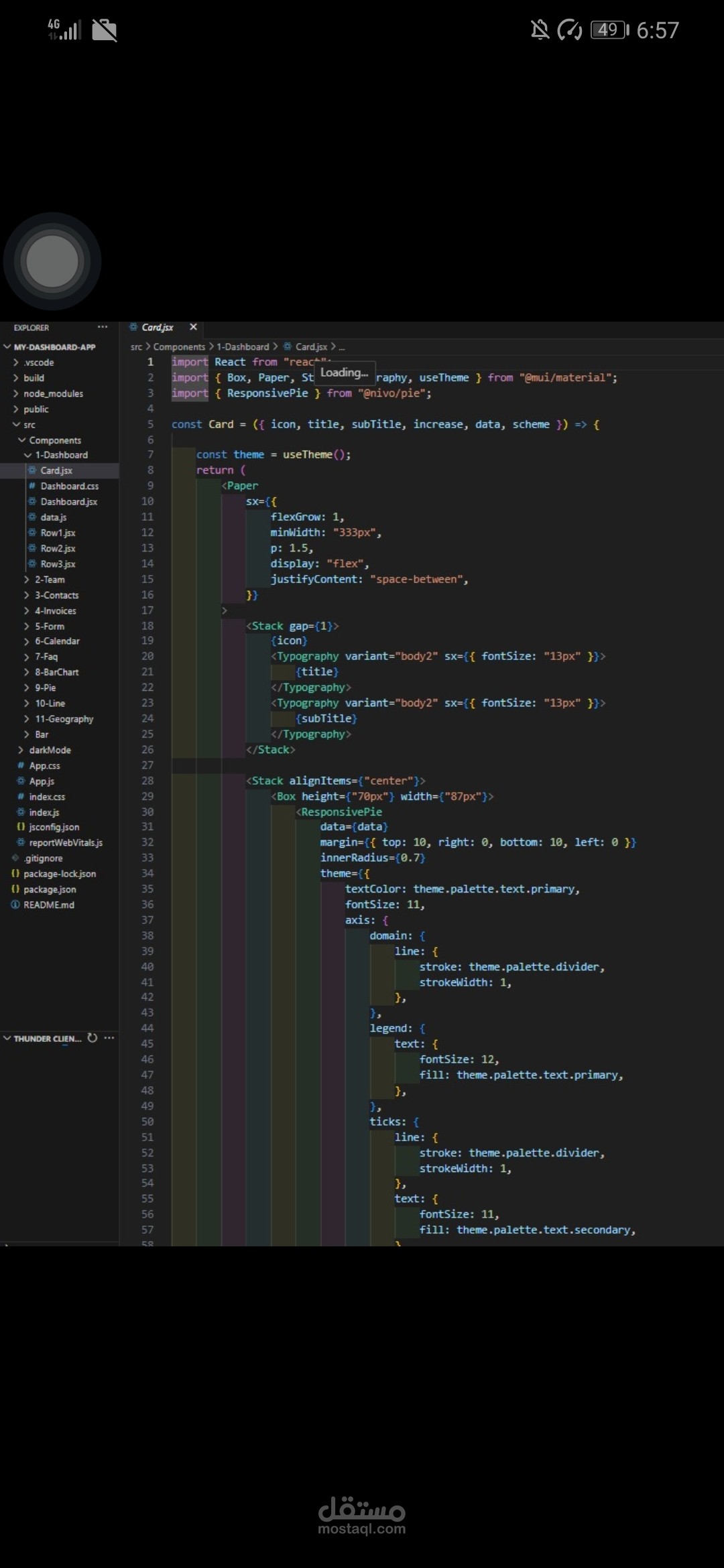This screenshot has width=724, height=1568.
Task: Open Row1.jsx file
Action: (x=58, y=533)
